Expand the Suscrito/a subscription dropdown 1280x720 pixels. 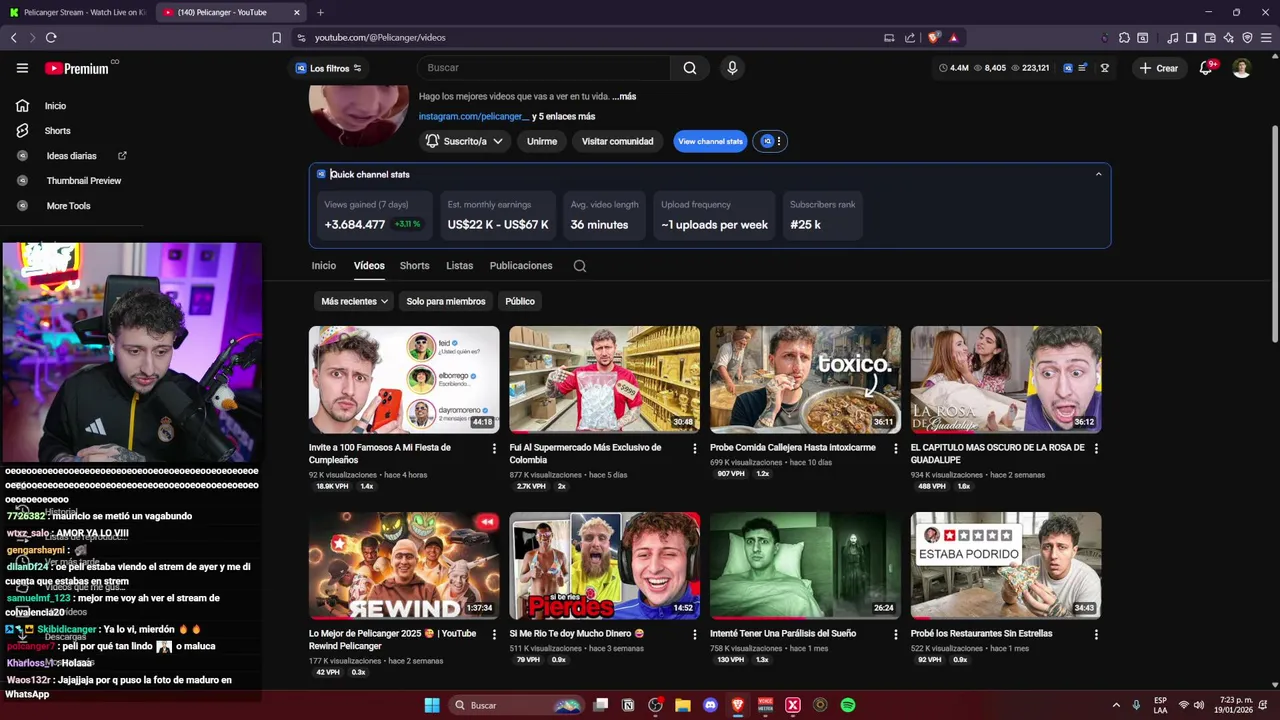465,141
